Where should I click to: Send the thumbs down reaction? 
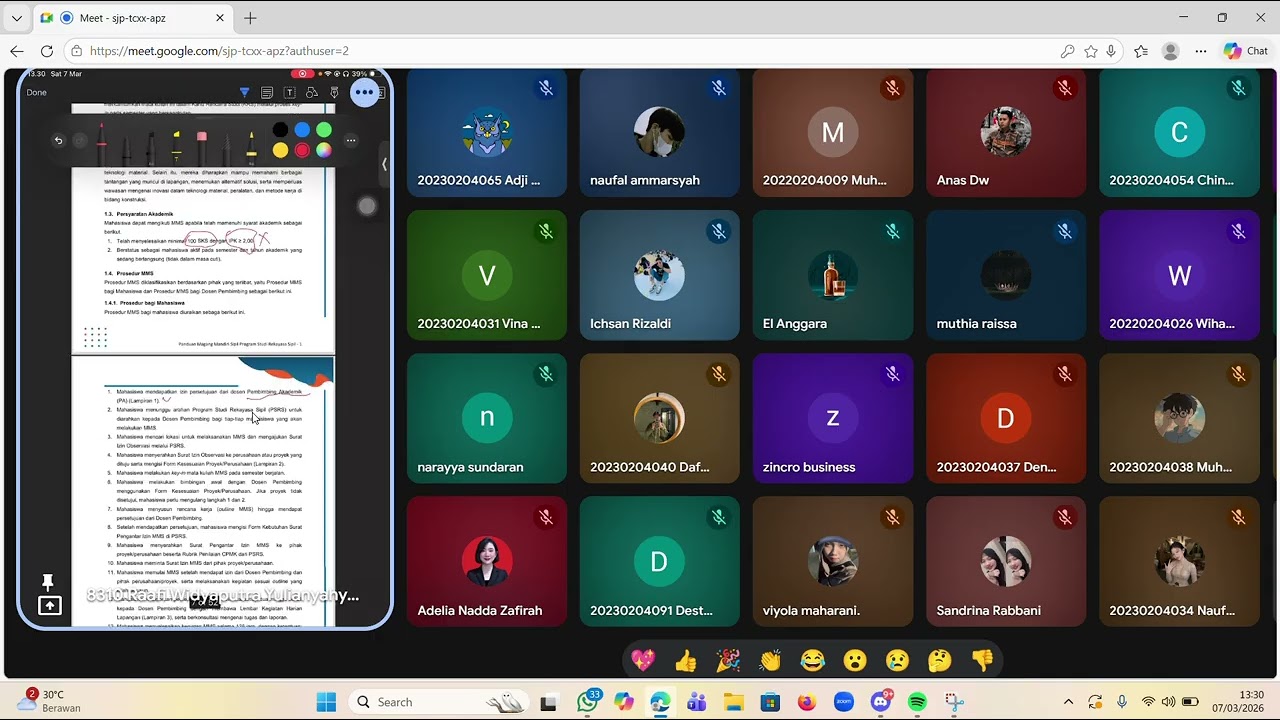tap(983, 660)
